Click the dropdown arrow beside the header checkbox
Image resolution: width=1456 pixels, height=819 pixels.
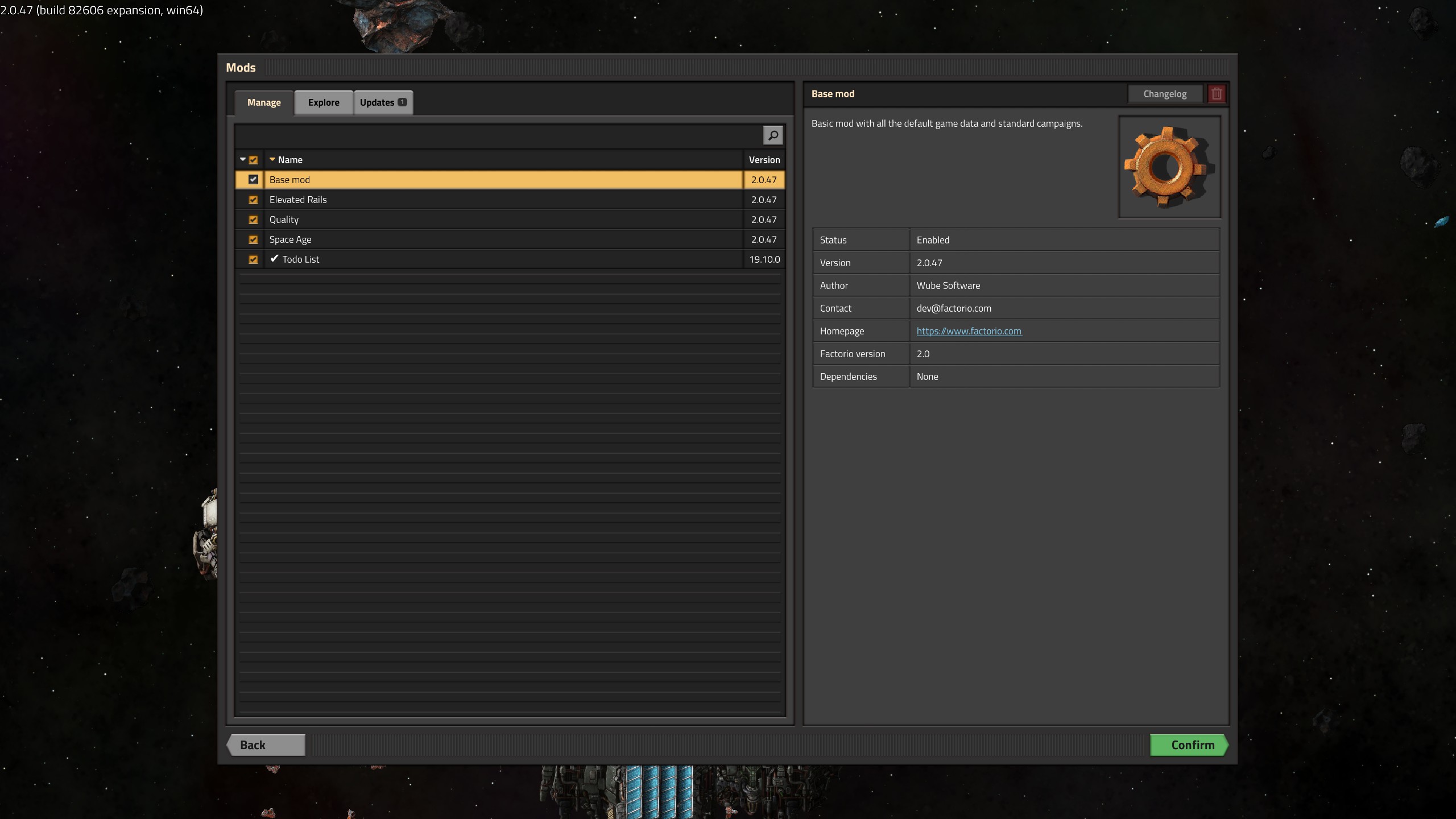pyautogui.click(x=243, y=160)
